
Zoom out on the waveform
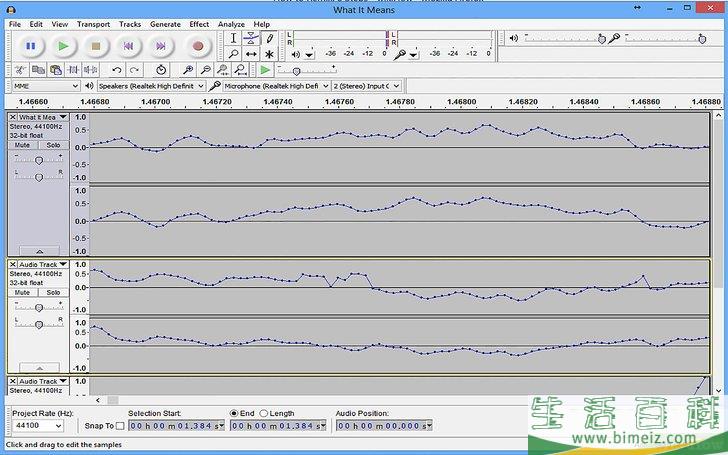click(x=205, y=70)
